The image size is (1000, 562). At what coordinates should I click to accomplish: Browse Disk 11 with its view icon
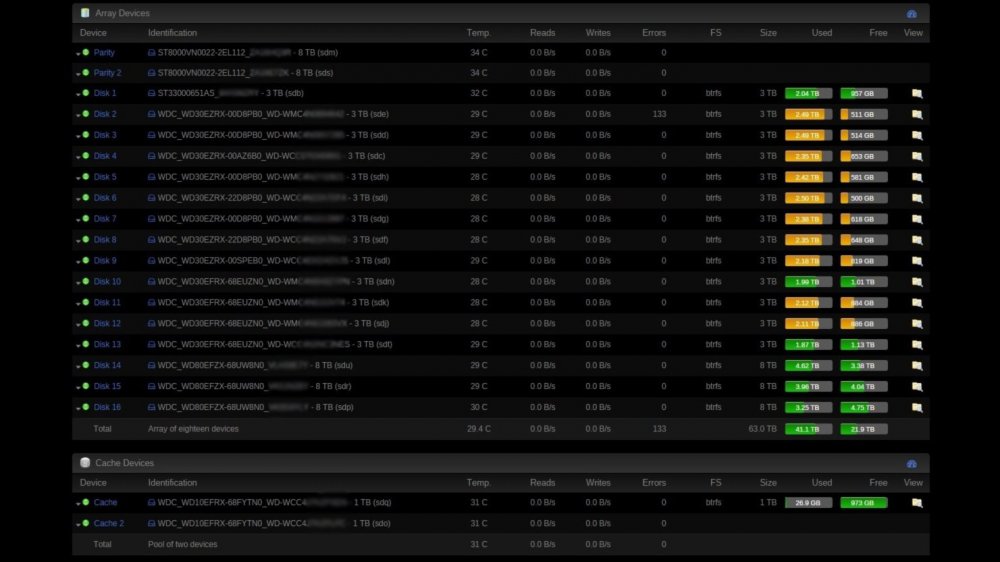[916, 303]
